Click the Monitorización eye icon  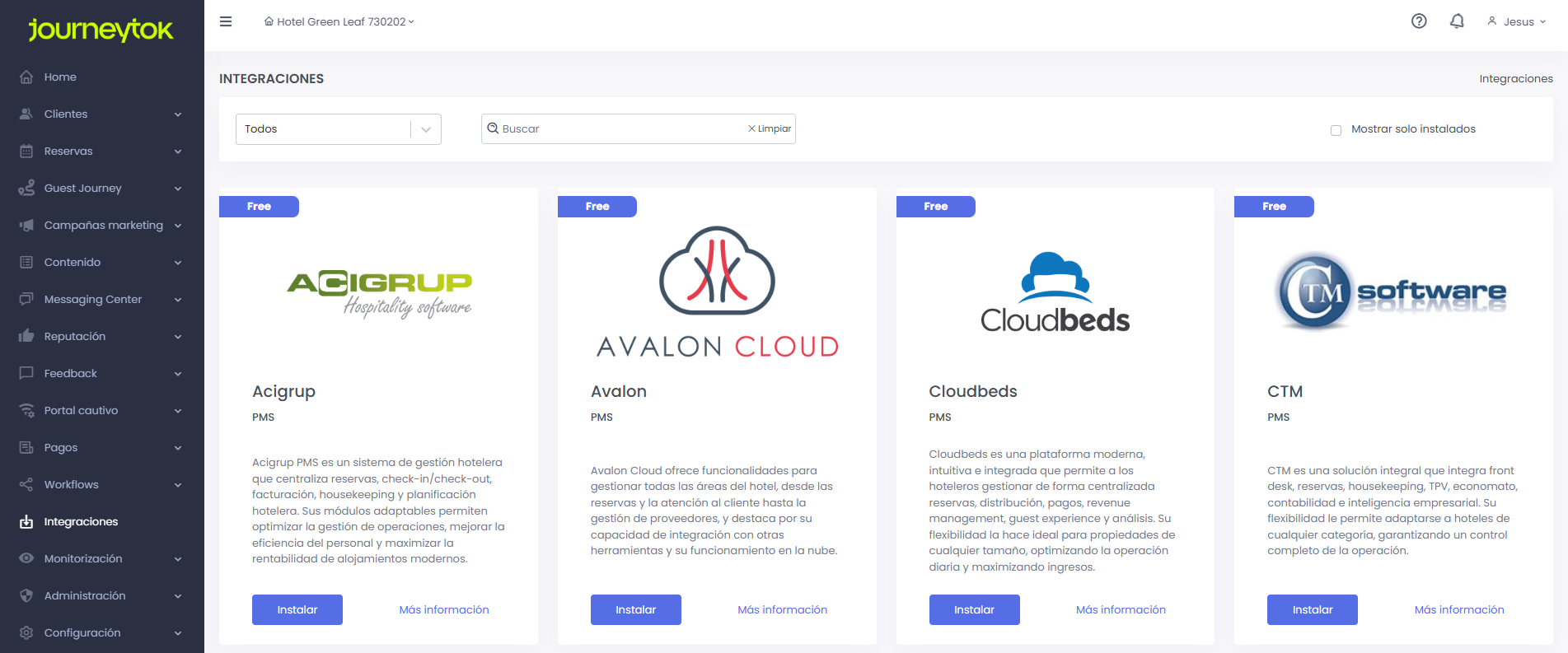(x=26, y=558)
